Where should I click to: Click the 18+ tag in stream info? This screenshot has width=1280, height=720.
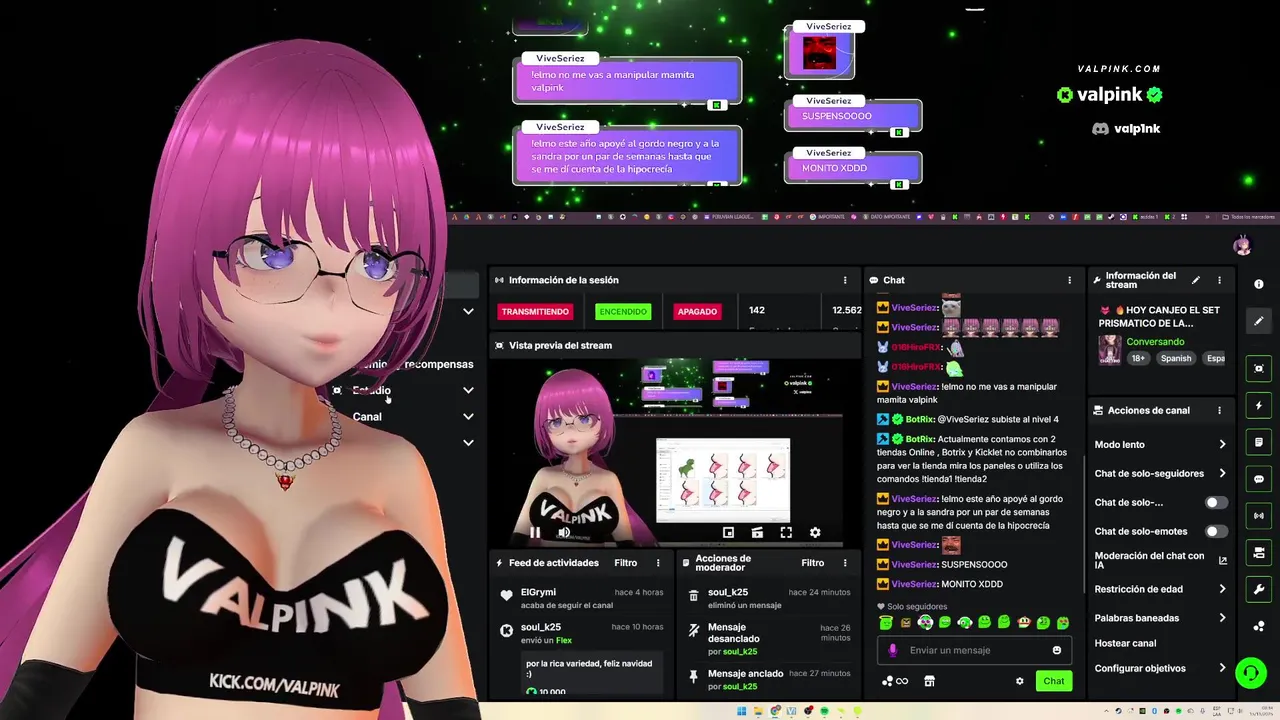[1138, 358]
